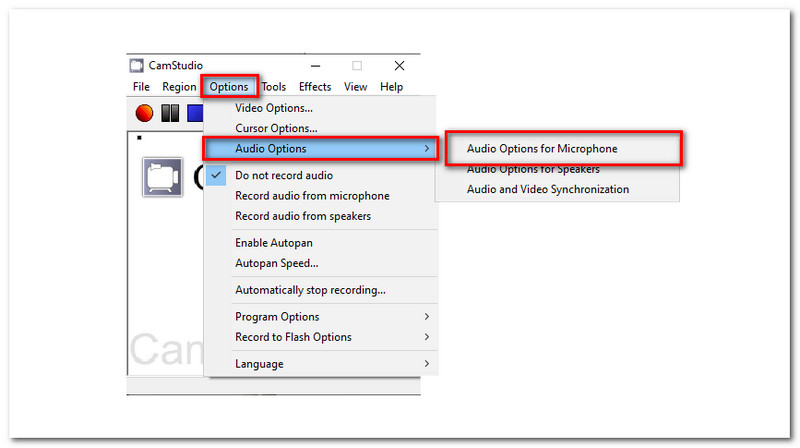Toggle Enable Autopan
Screen dimensions: 800x448
pyautogui.click(x=320, y=243)
